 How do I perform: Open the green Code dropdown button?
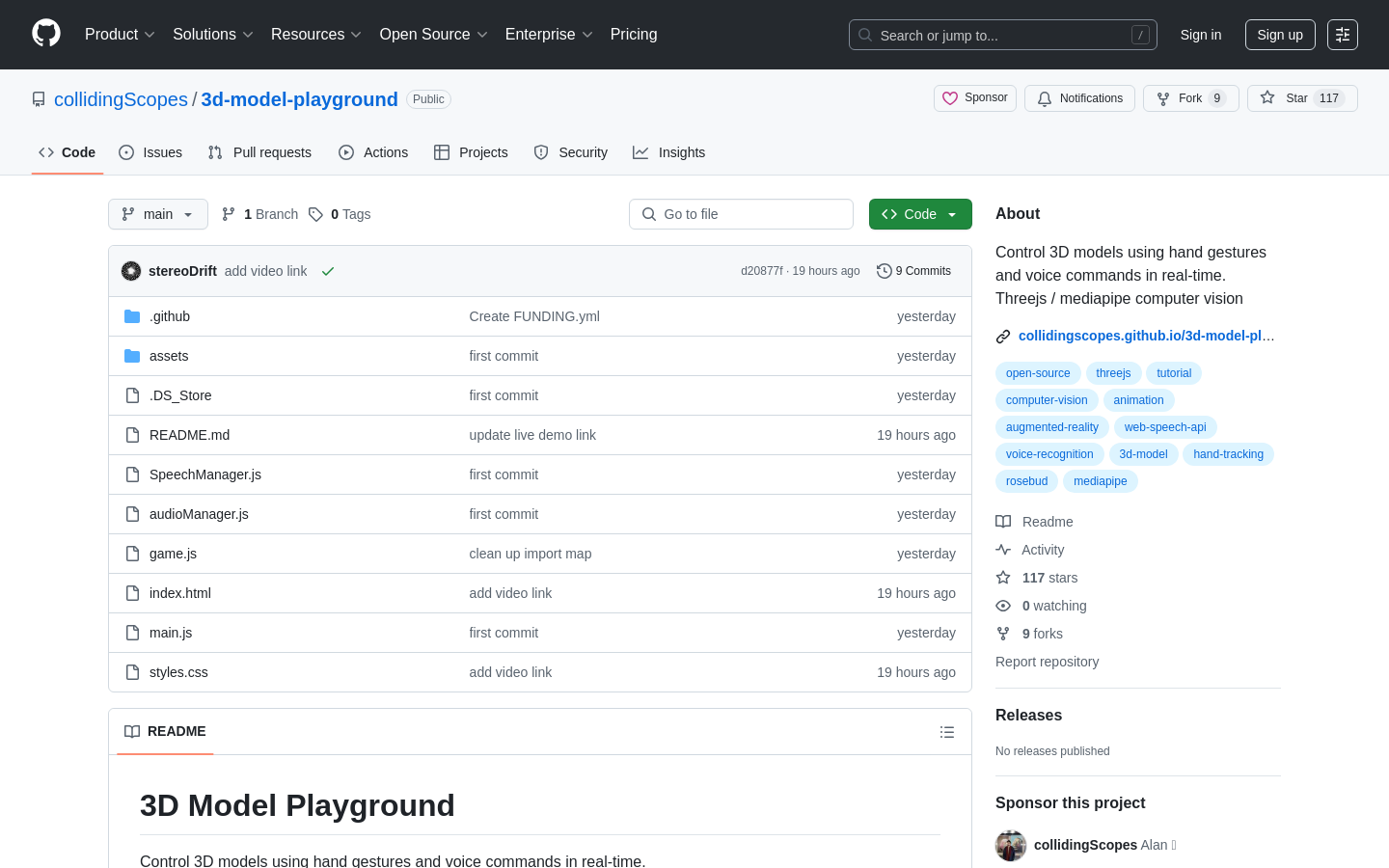pos(920,214)
